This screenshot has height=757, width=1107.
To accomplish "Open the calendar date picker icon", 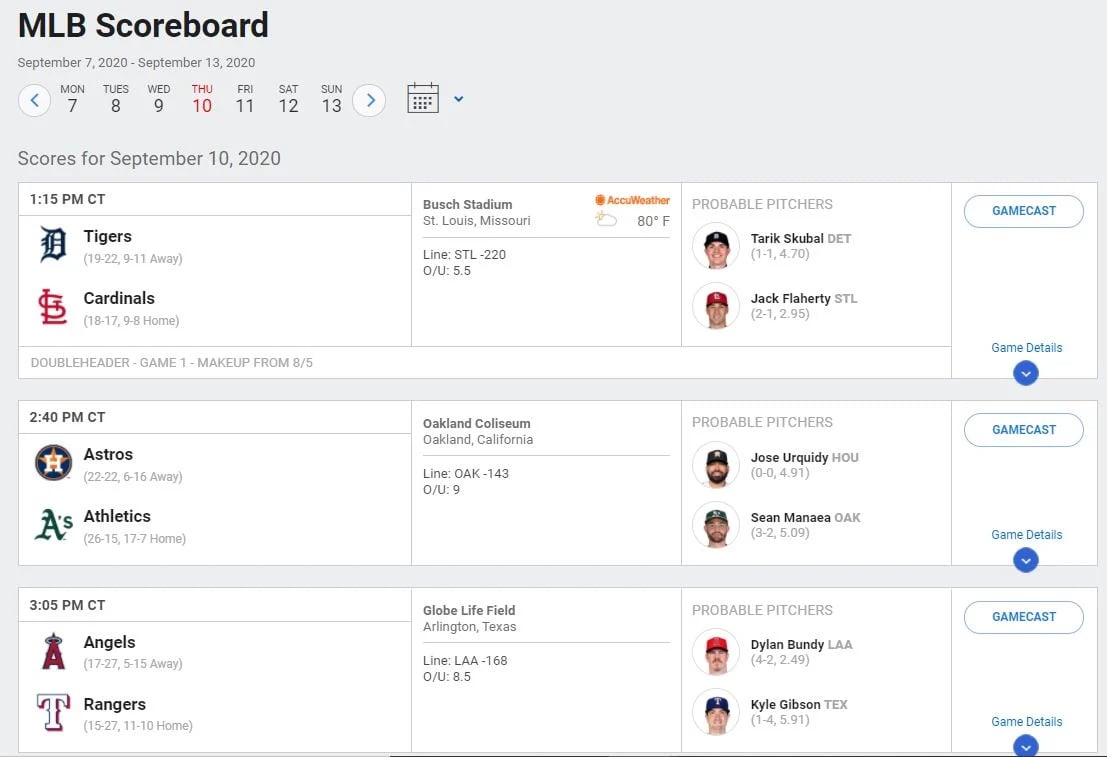I will click(x=423, y=99).
